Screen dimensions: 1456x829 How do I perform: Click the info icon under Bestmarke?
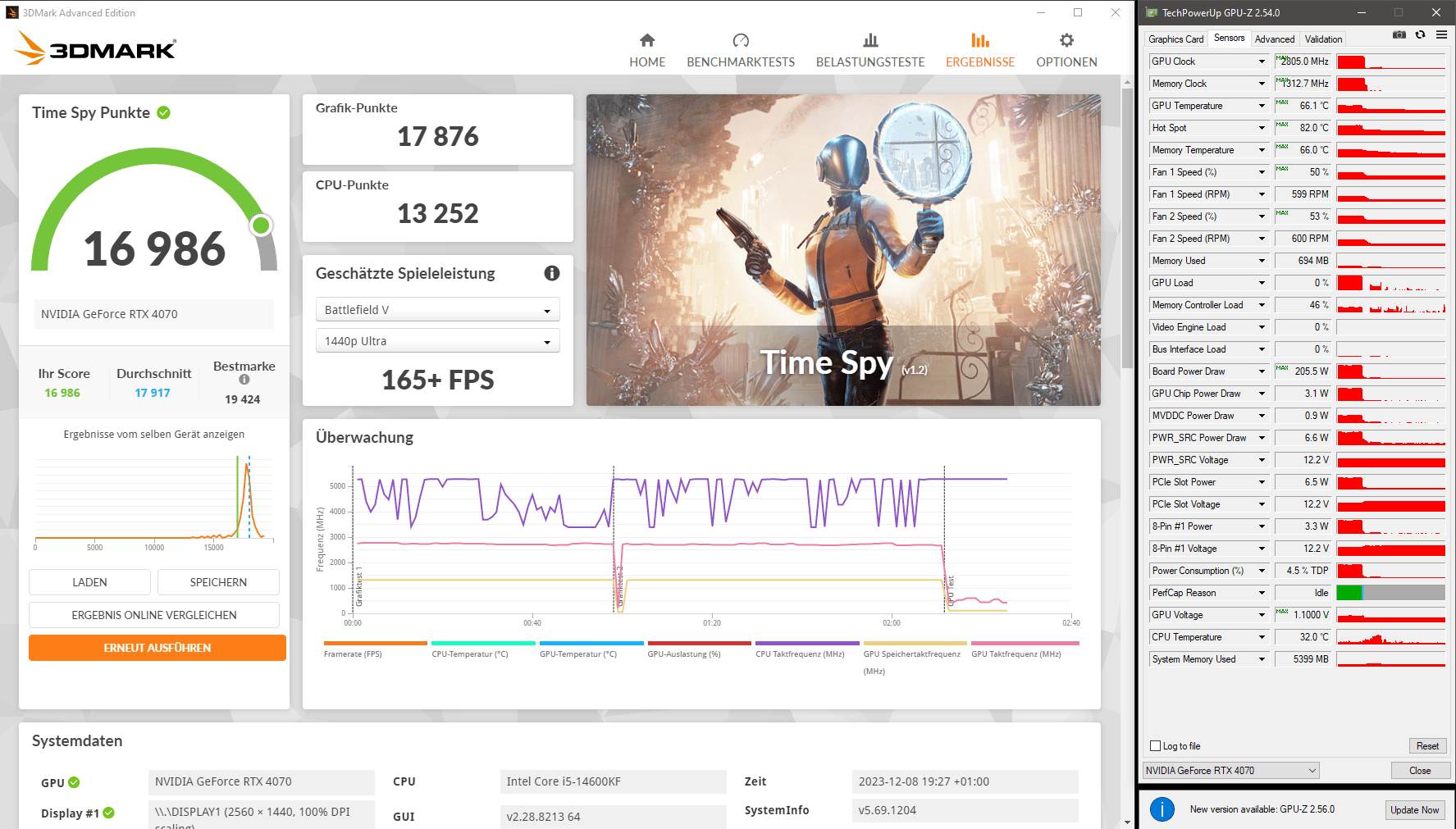pyautogui.click(x=244, y=380)
